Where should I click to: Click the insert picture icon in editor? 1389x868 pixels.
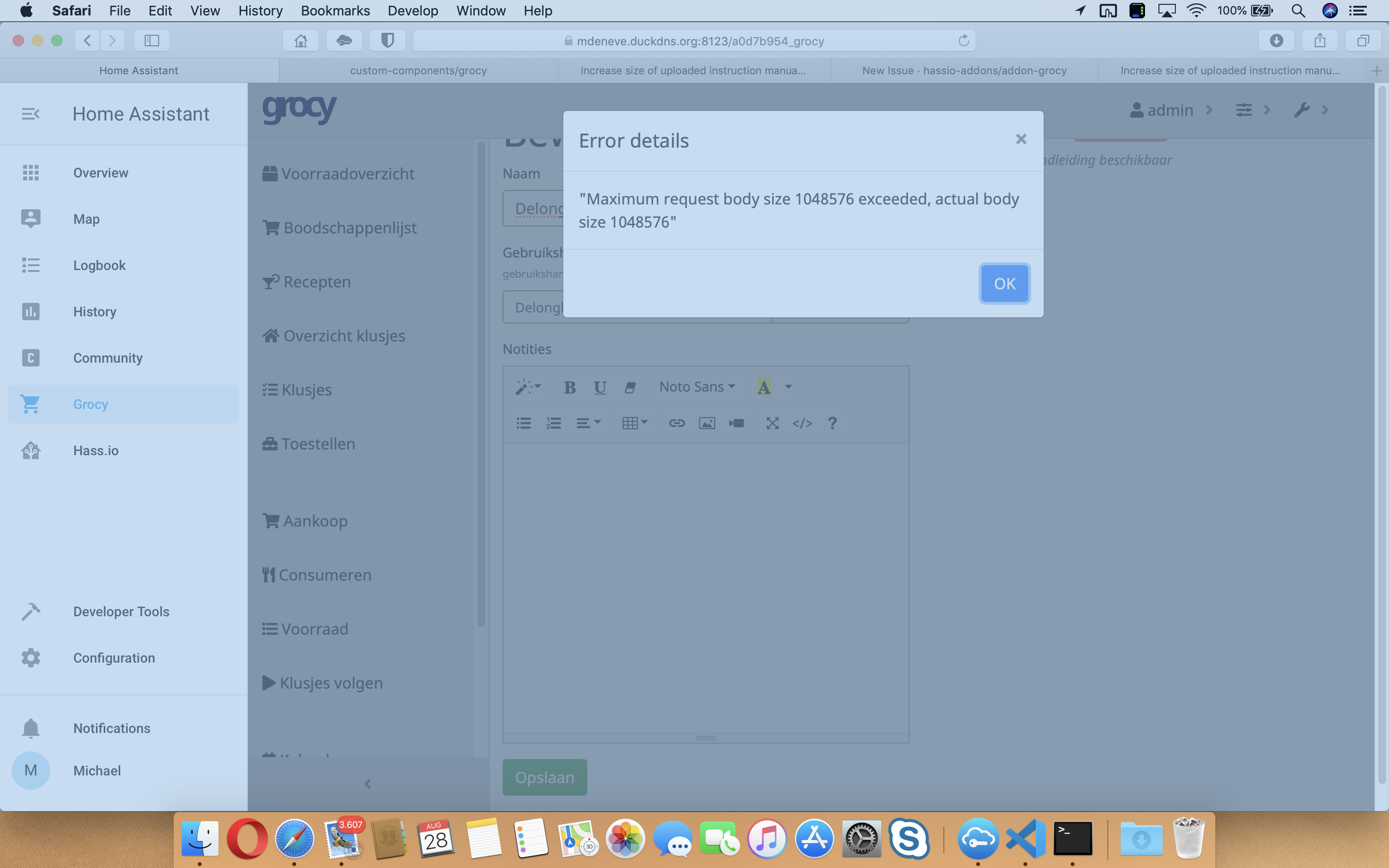pos(707,423)
